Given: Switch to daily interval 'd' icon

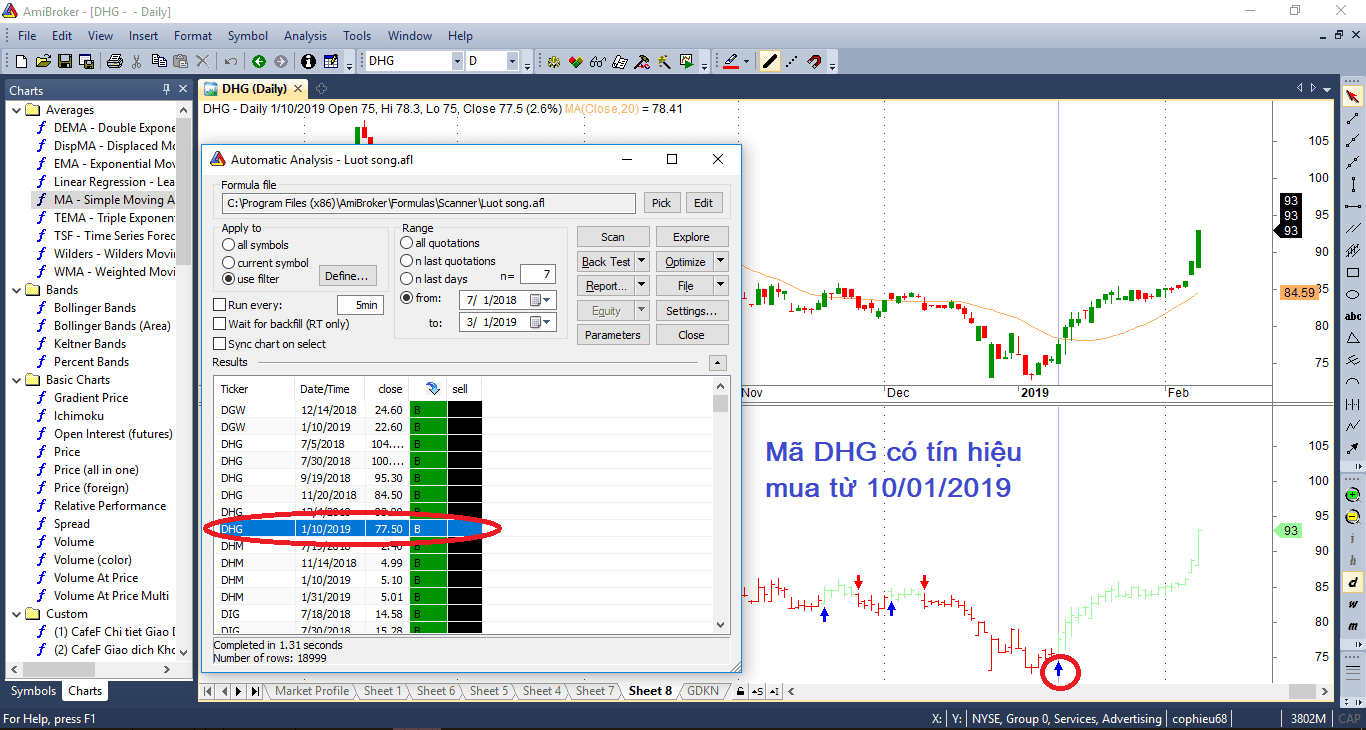Looking at the screenshot, I should point(1353,582).
